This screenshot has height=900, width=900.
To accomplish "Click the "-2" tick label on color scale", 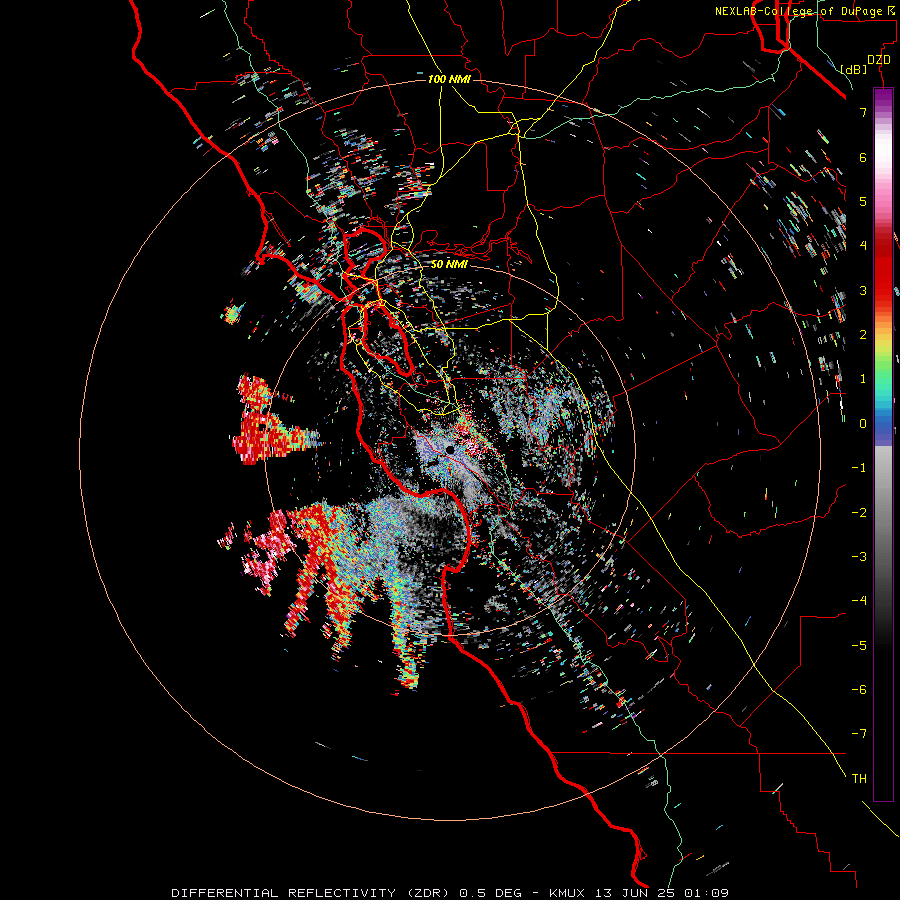I will [859, 513].
